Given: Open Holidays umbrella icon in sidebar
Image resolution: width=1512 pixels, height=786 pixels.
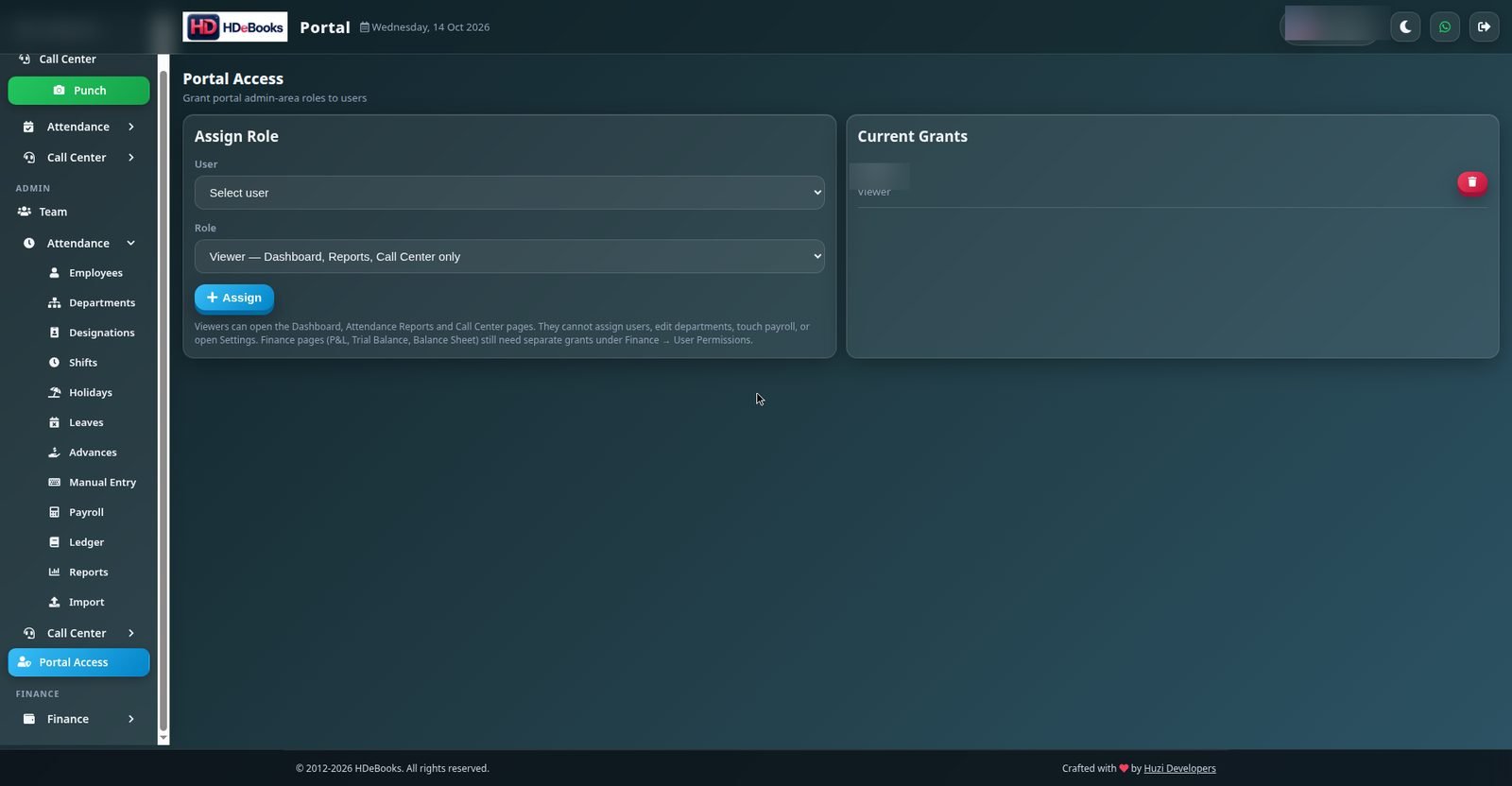Looking at the screenshot, I should point(54,393).
